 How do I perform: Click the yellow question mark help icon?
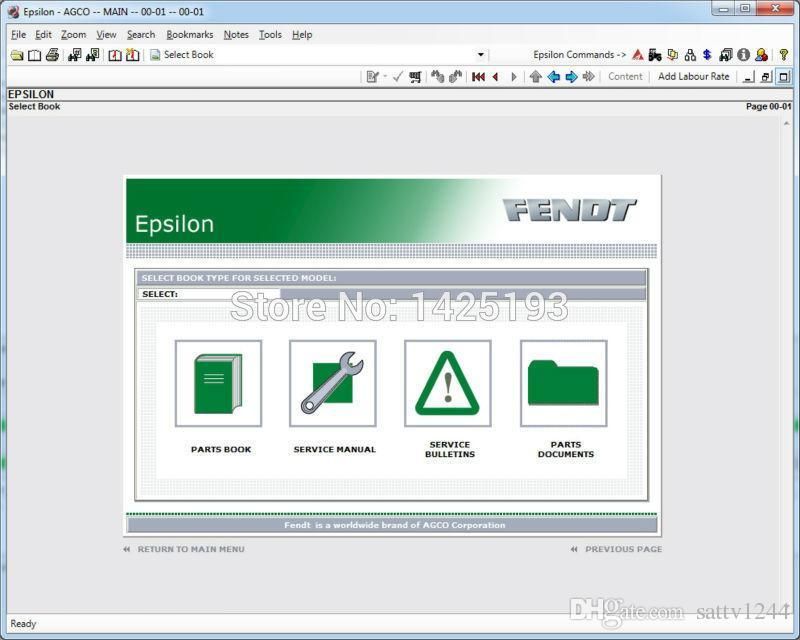pos(784,55)
